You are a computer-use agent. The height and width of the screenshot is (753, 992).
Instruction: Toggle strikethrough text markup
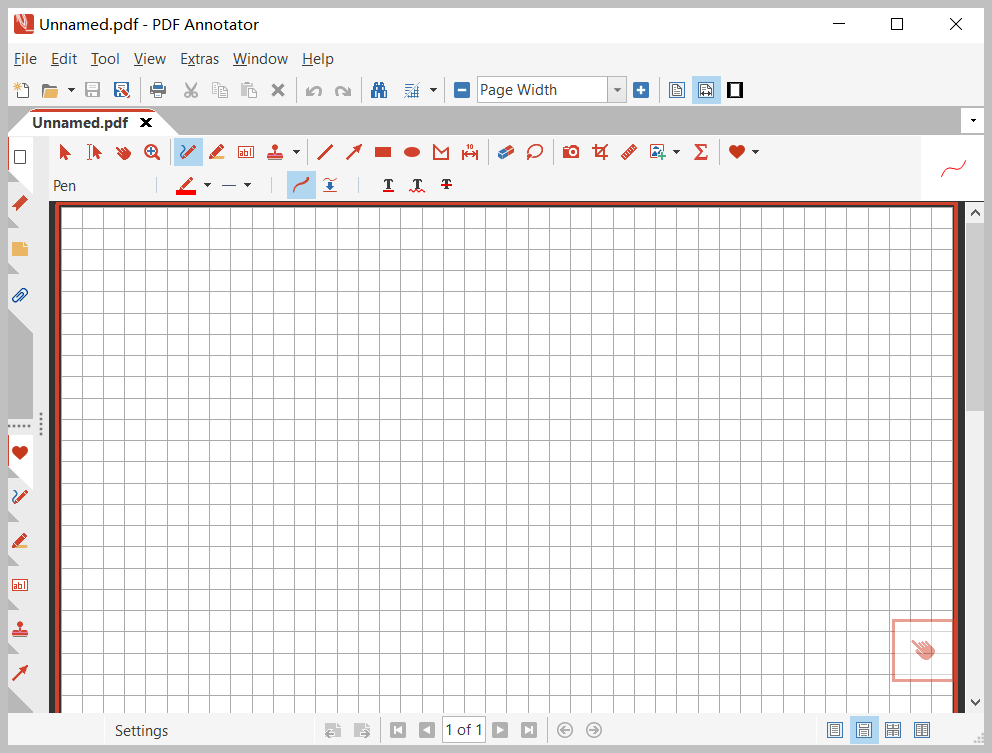pyautogui.click(x=446, y=185)
